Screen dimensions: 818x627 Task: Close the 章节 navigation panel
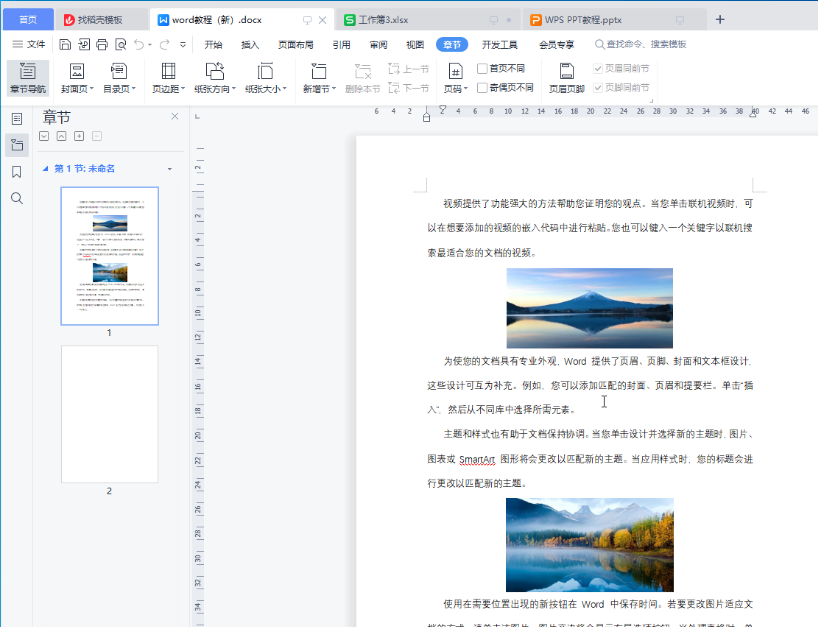[x=175, y=116]
